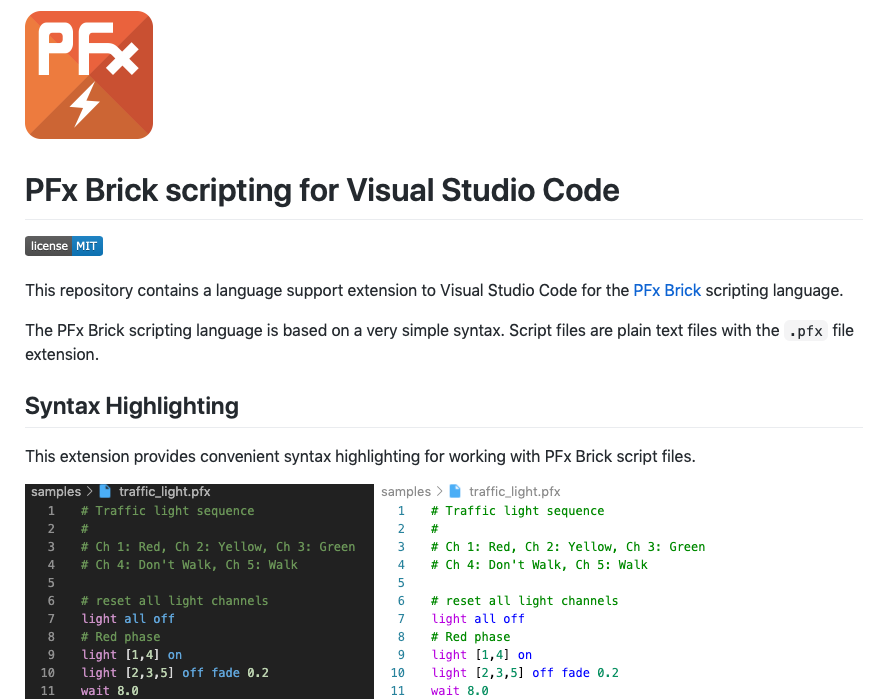Click the license MIT badge
This screenshot has width=885, height=699.
click(64, 246)
